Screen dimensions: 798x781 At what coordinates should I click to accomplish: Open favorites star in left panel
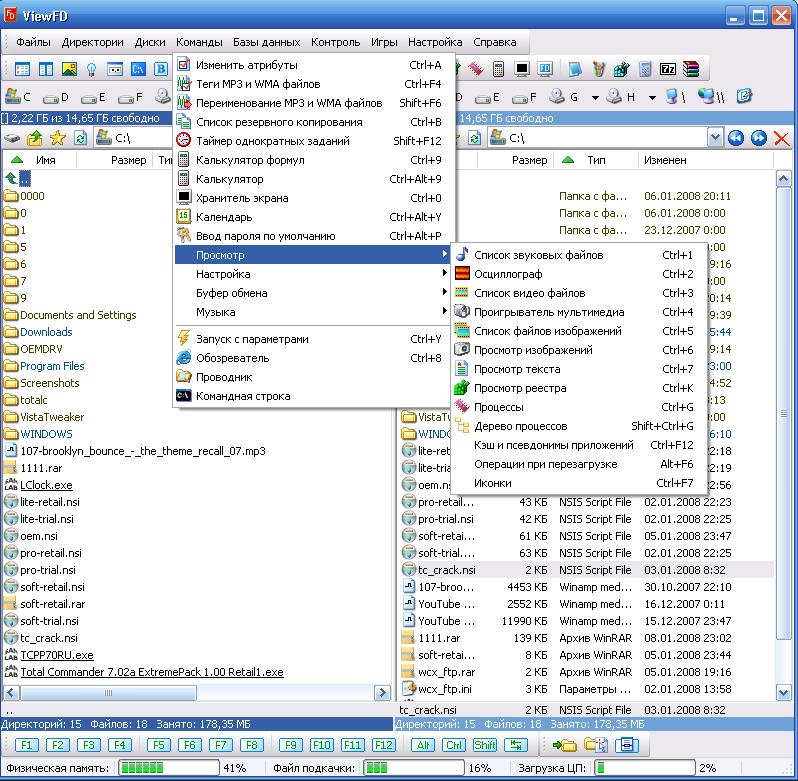[x=58, y=138]
